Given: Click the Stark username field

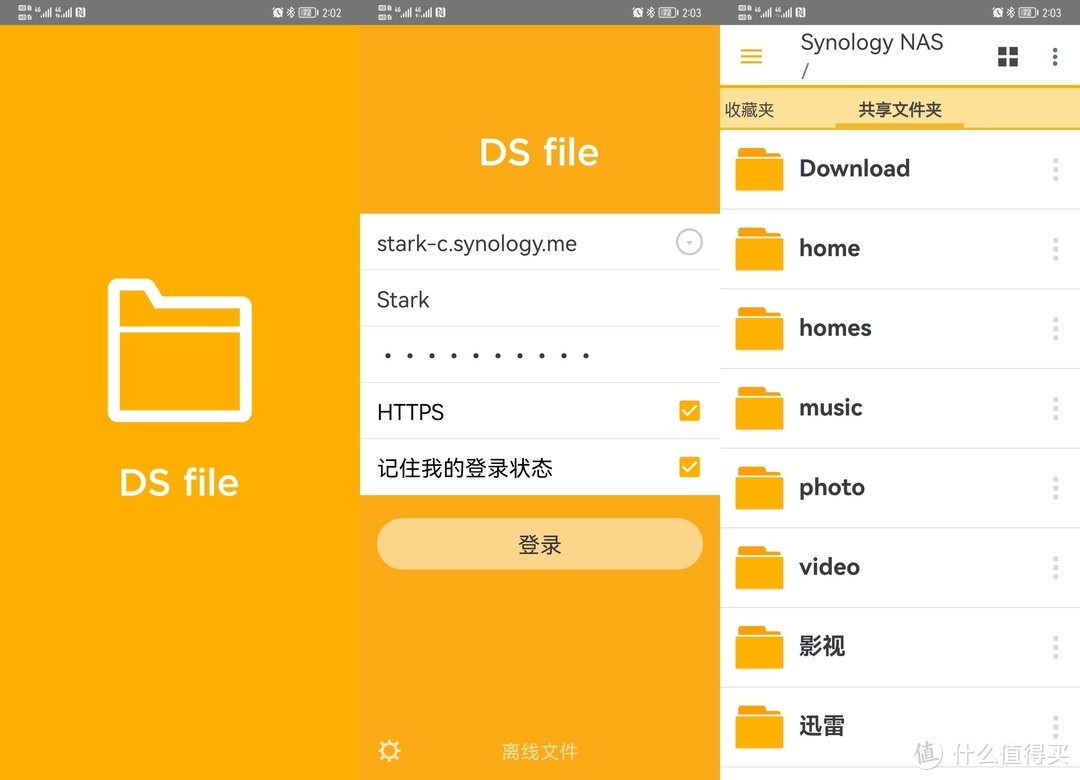Looking at the screenshot, I should [520, 299].
